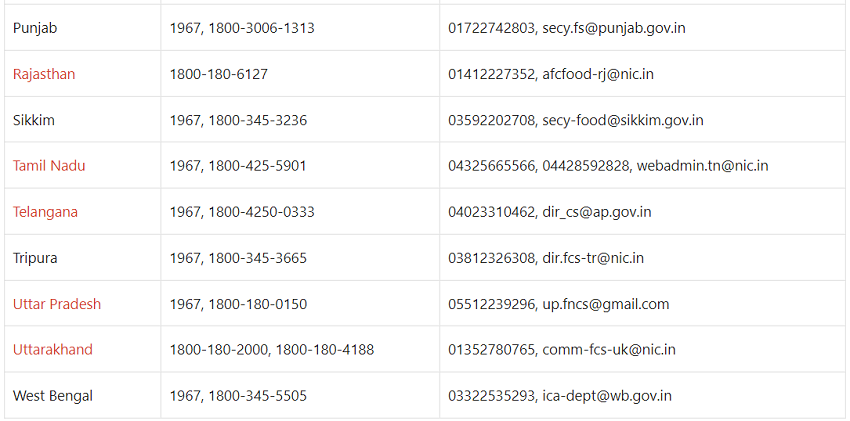Click the afcfood-rj@nic.in contact cell
The image size is (850, 421).
pyautogui.click(x=551, y=74)
